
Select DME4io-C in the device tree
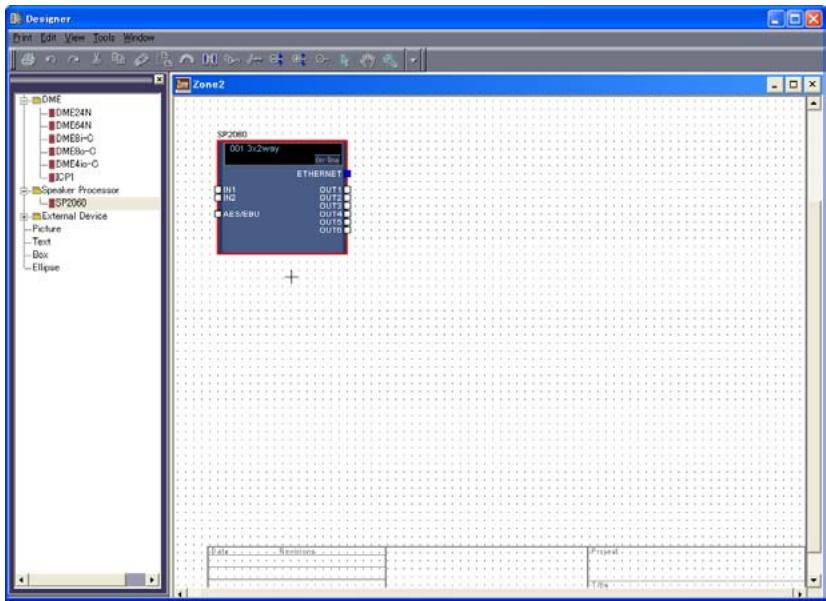(73, 164)
